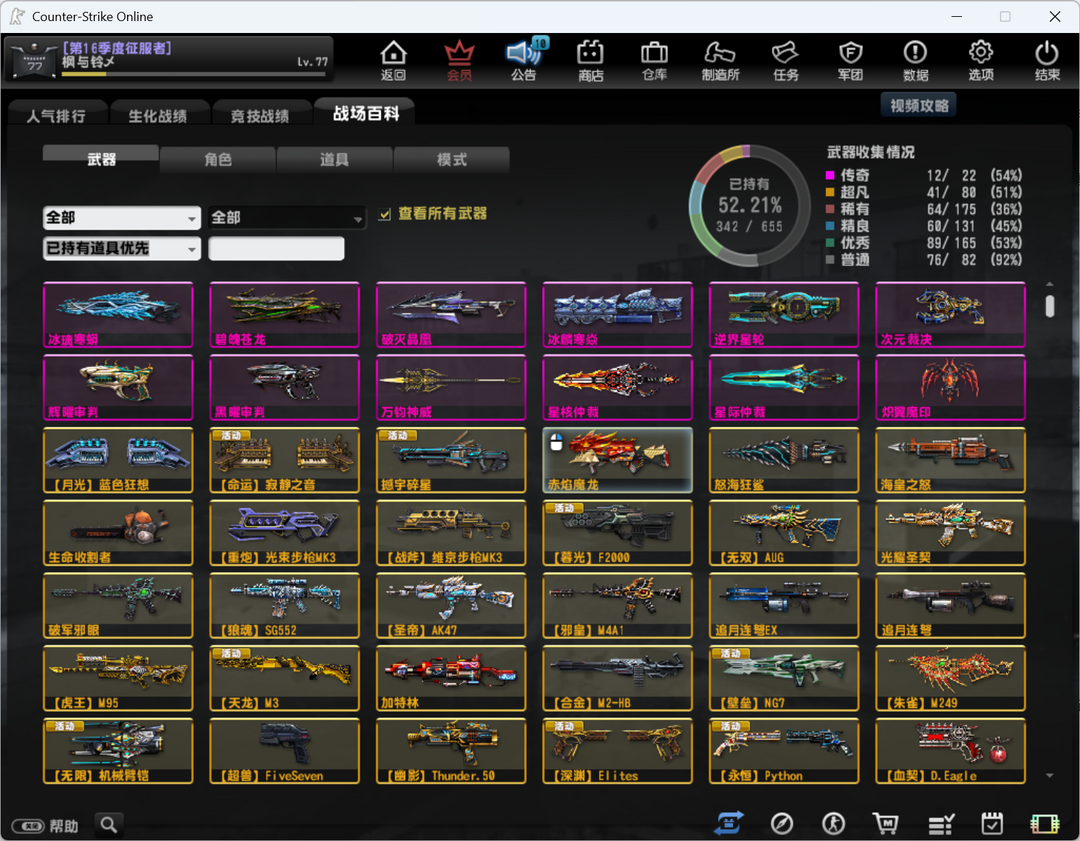Screen dimensions: 1080x841
Task: Click the magnifier search icon beside 帮助
Action: [x=109, y=824]
